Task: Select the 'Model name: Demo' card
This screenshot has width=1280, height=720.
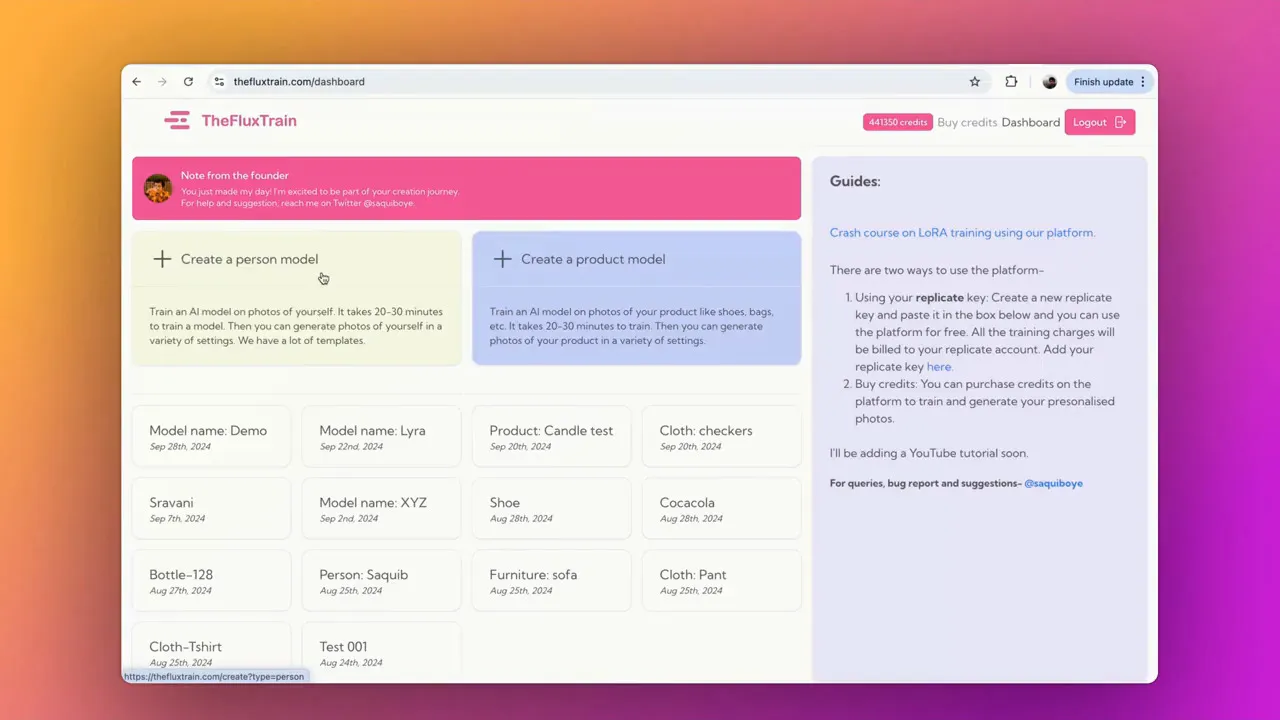Action: [x=210, y=436]
